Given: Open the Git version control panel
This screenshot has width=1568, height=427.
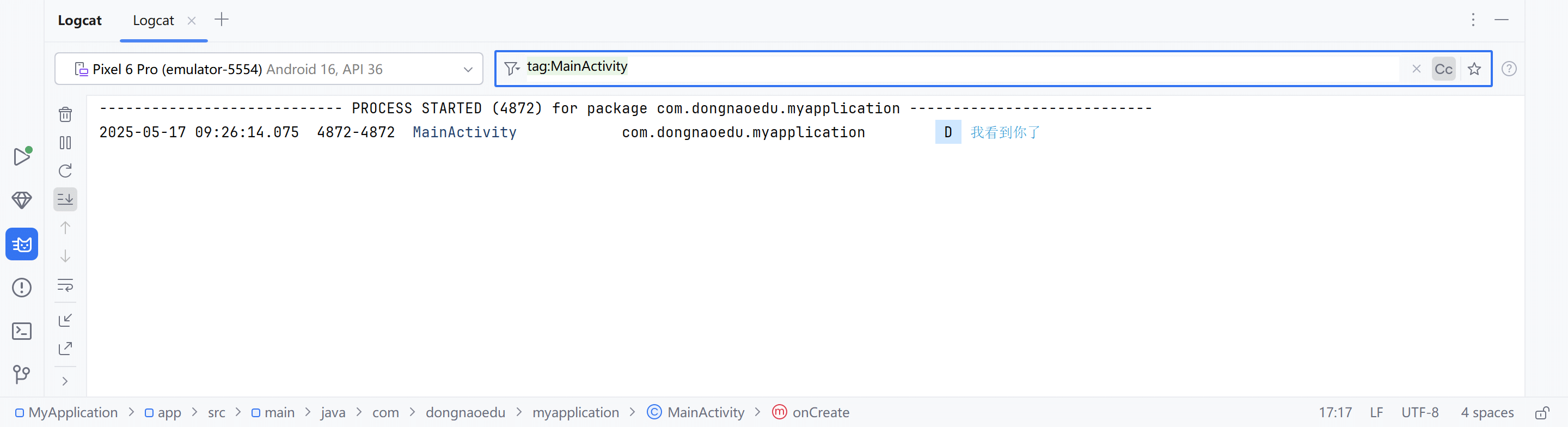Looking at the screenshot, I should 22,374.
